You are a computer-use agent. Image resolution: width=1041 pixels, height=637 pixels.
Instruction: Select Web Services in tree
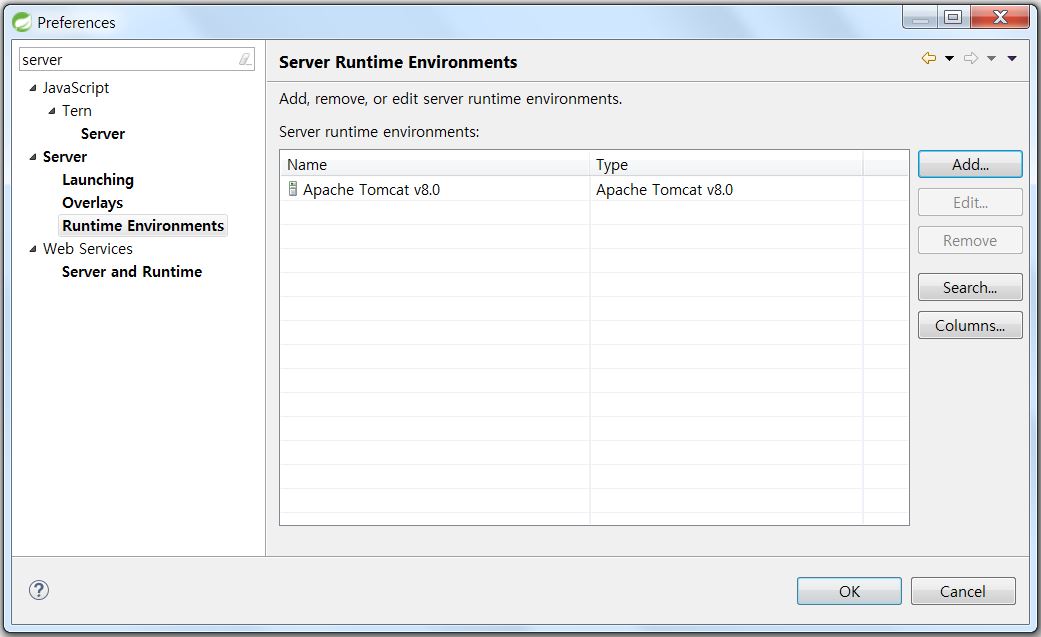click(x=88, y=249)
